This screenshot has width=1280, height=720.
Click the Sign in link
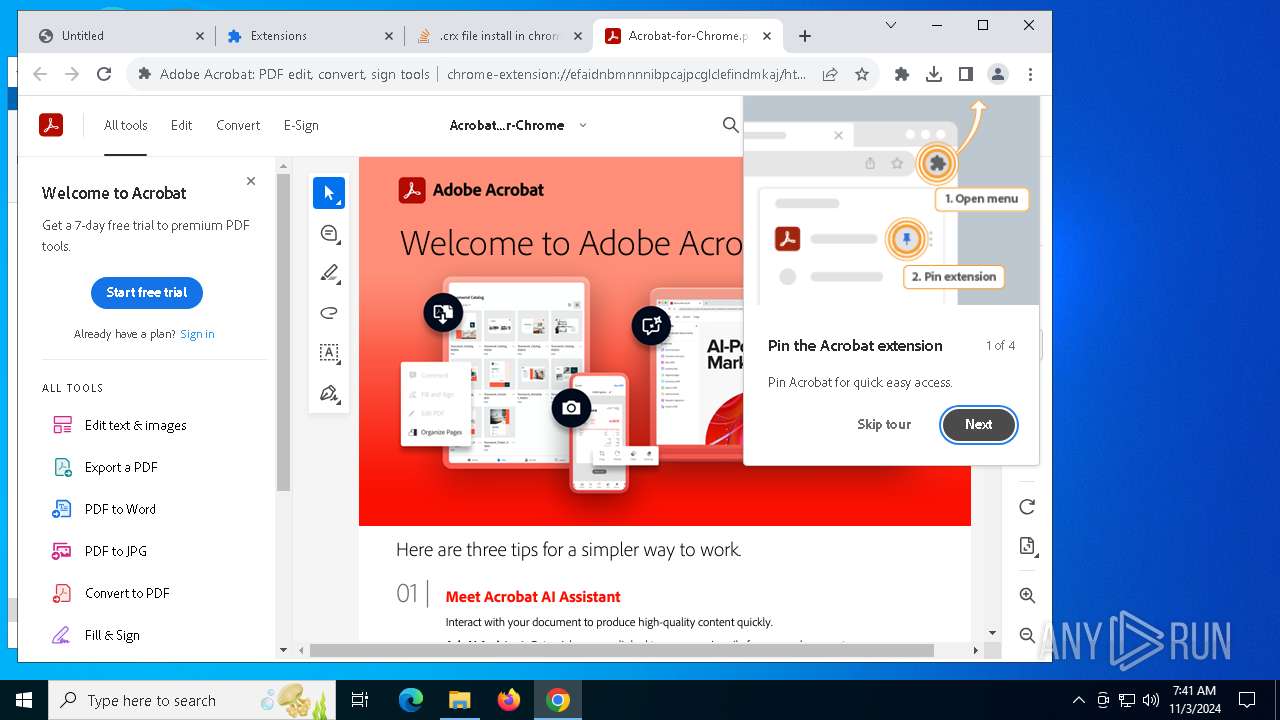point(197,334)
